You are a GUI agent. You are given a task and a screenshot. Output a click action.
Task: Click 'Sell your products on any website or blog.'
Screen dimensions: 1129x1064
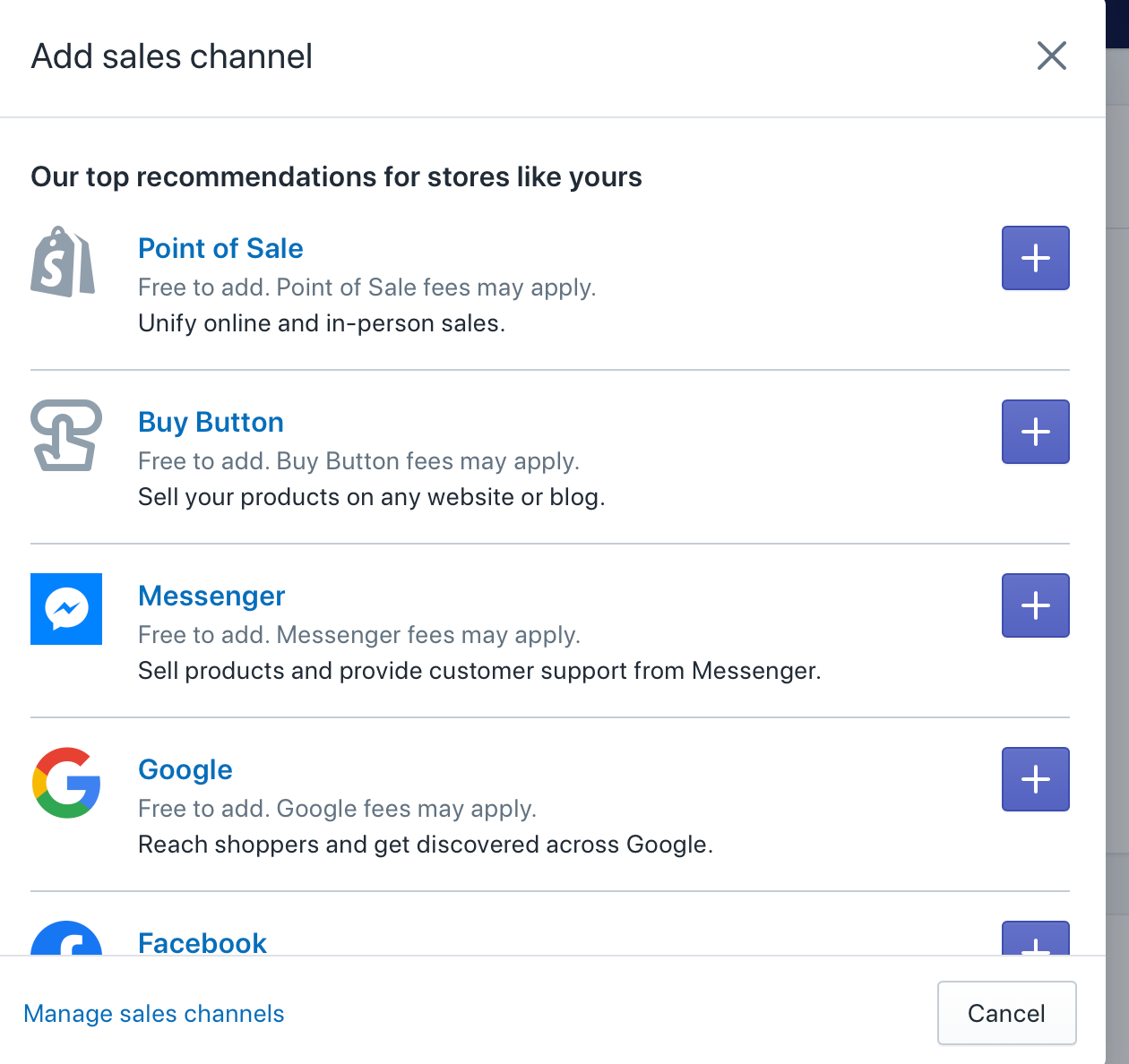click(372, 497)
